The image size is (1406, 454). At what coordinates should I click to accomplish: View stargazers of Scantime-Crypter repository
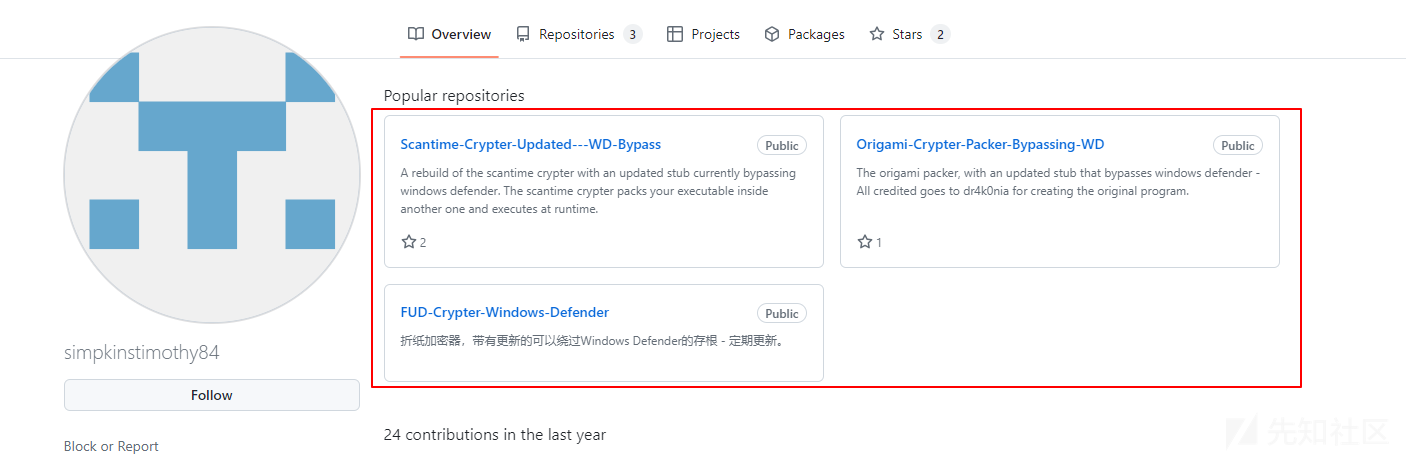414,242
